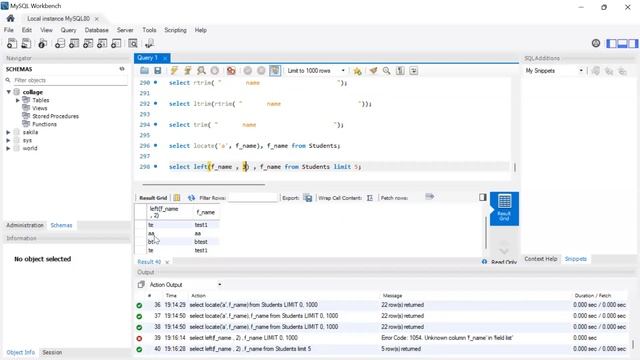Create a new schema toolbar icon
The image size is (640, 360).
(x=60, y=43)
